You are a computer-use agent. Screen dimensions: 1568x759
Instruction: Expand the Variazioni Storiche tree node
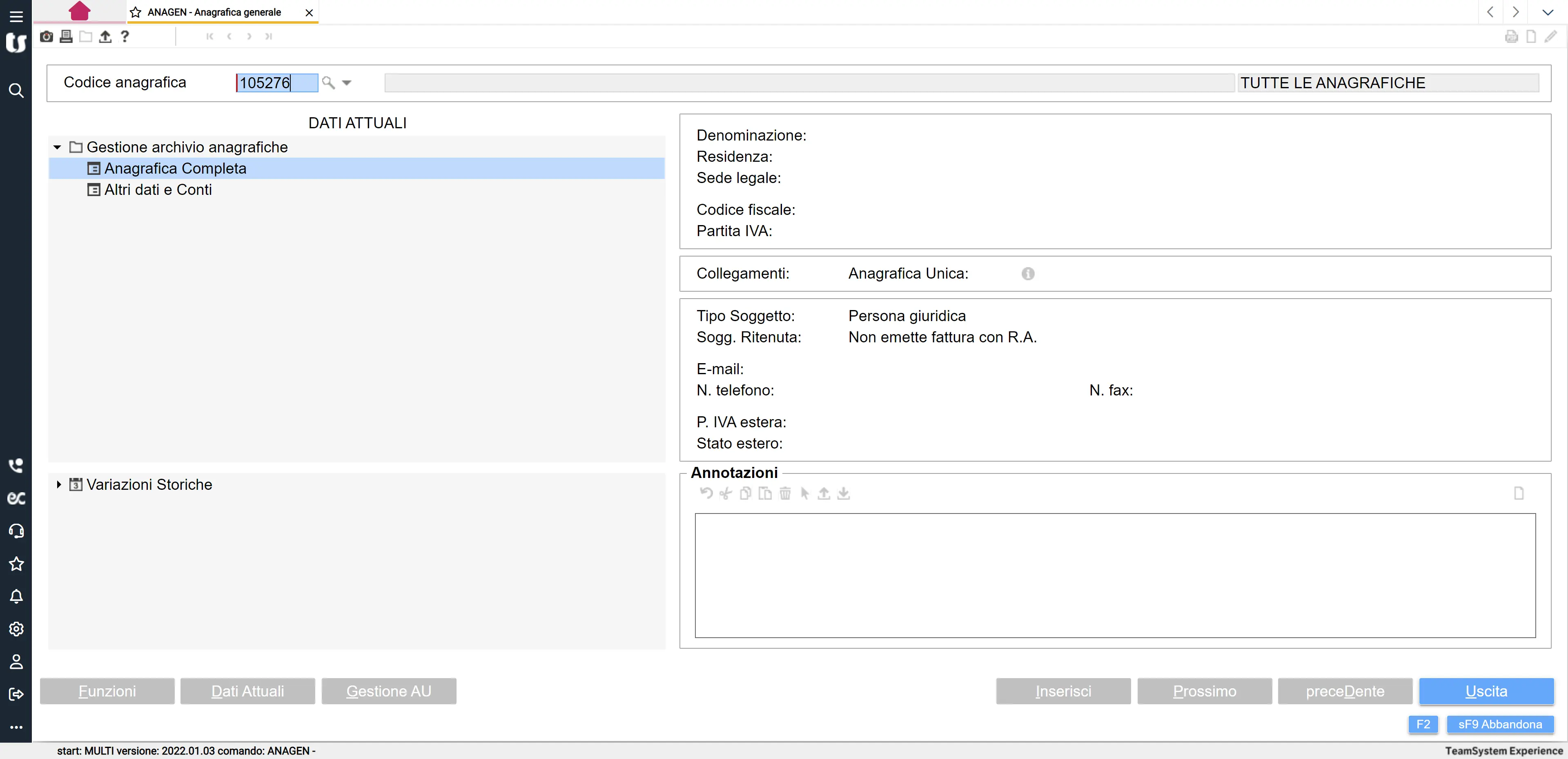tap(58, 484)
